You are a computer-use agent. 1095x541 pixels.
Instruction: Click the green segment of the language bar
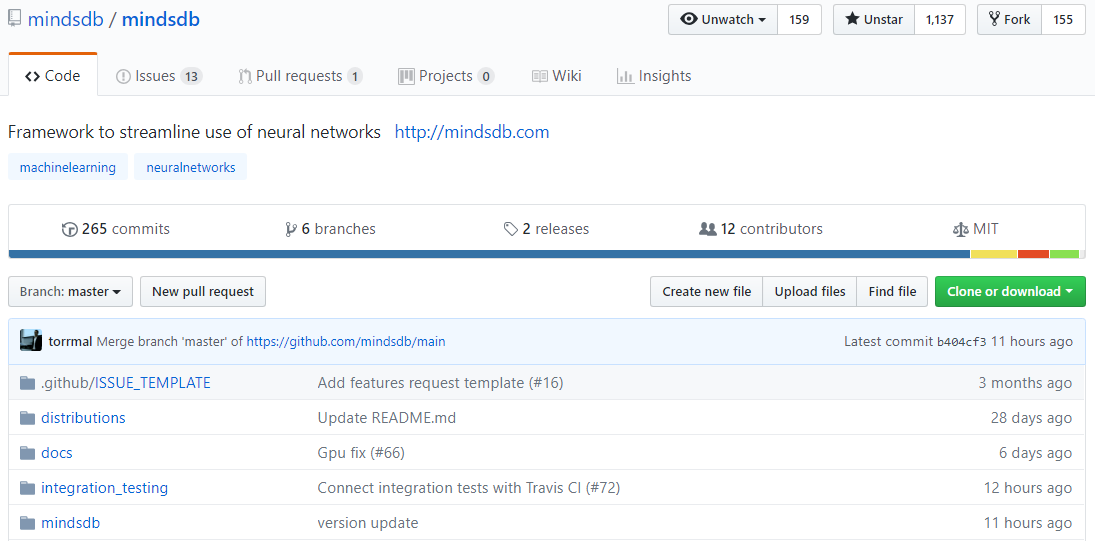pyautogui.click(x=1064, y=254)
